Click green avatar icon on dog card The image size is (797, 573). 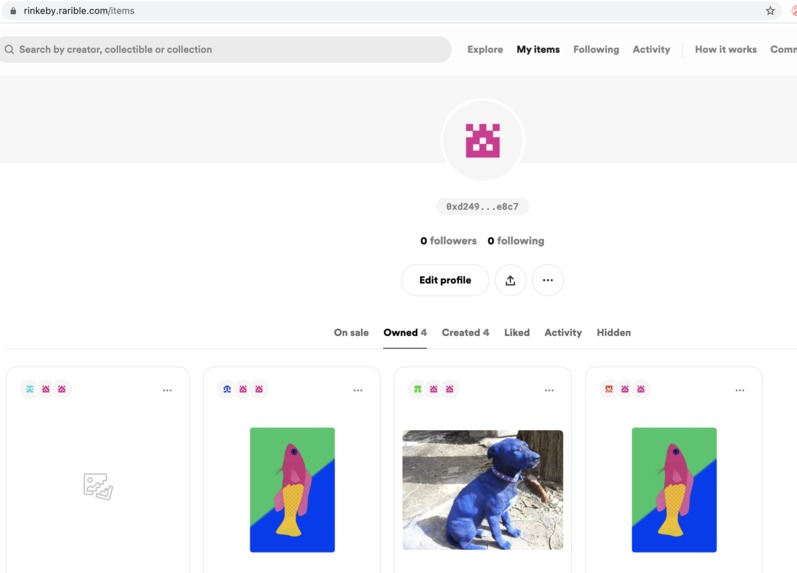417,389
